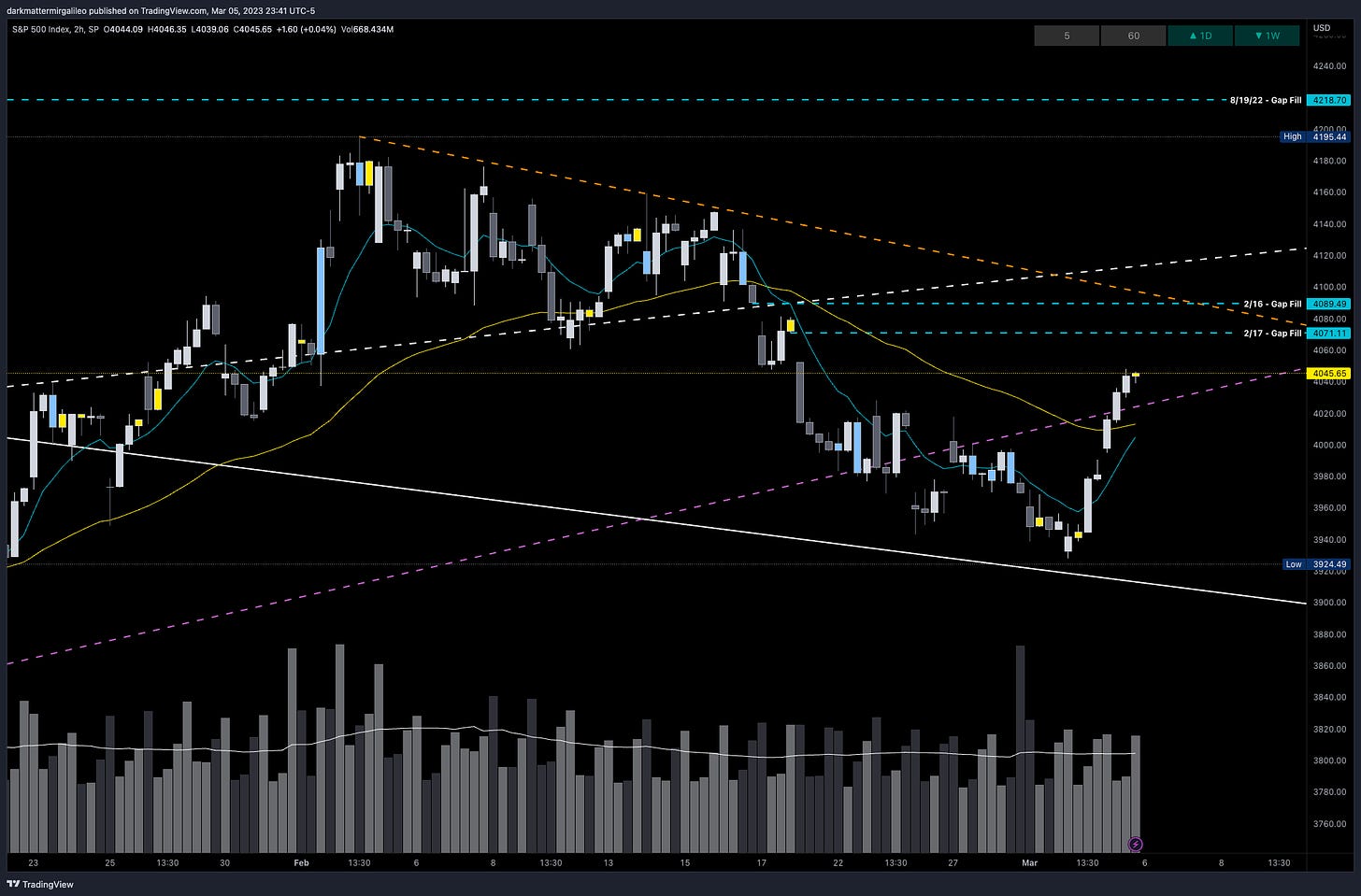
Task: Click the Vol668.434M value in the header
Action: point(367,29)
